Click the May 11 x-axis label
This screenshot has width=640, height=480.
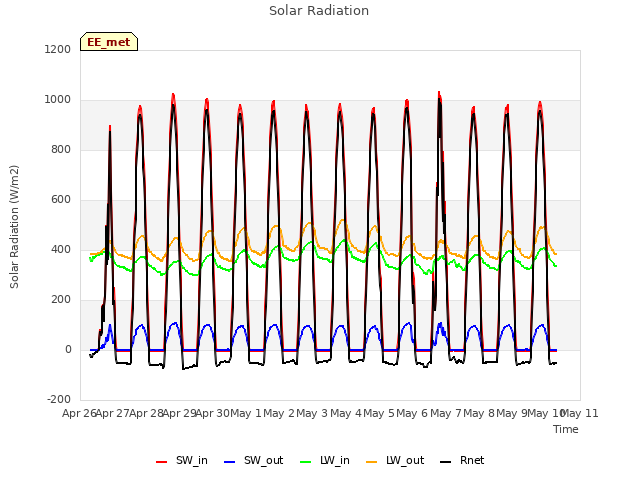(x=580, y=413)
